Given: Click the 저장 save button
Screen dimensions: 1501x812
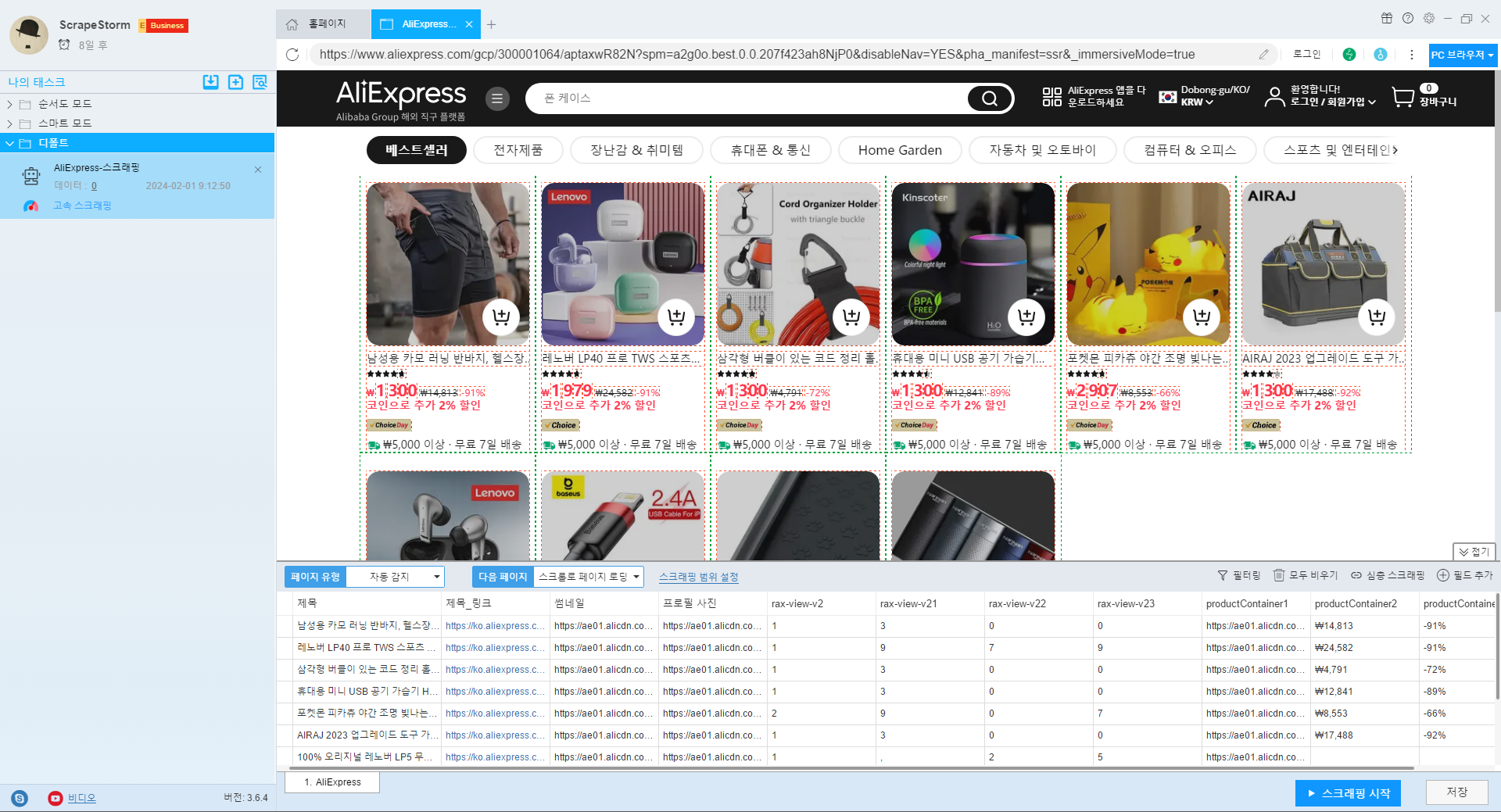Looking at the screenshot, I should pyautogui.click(x=1456, y=792).
